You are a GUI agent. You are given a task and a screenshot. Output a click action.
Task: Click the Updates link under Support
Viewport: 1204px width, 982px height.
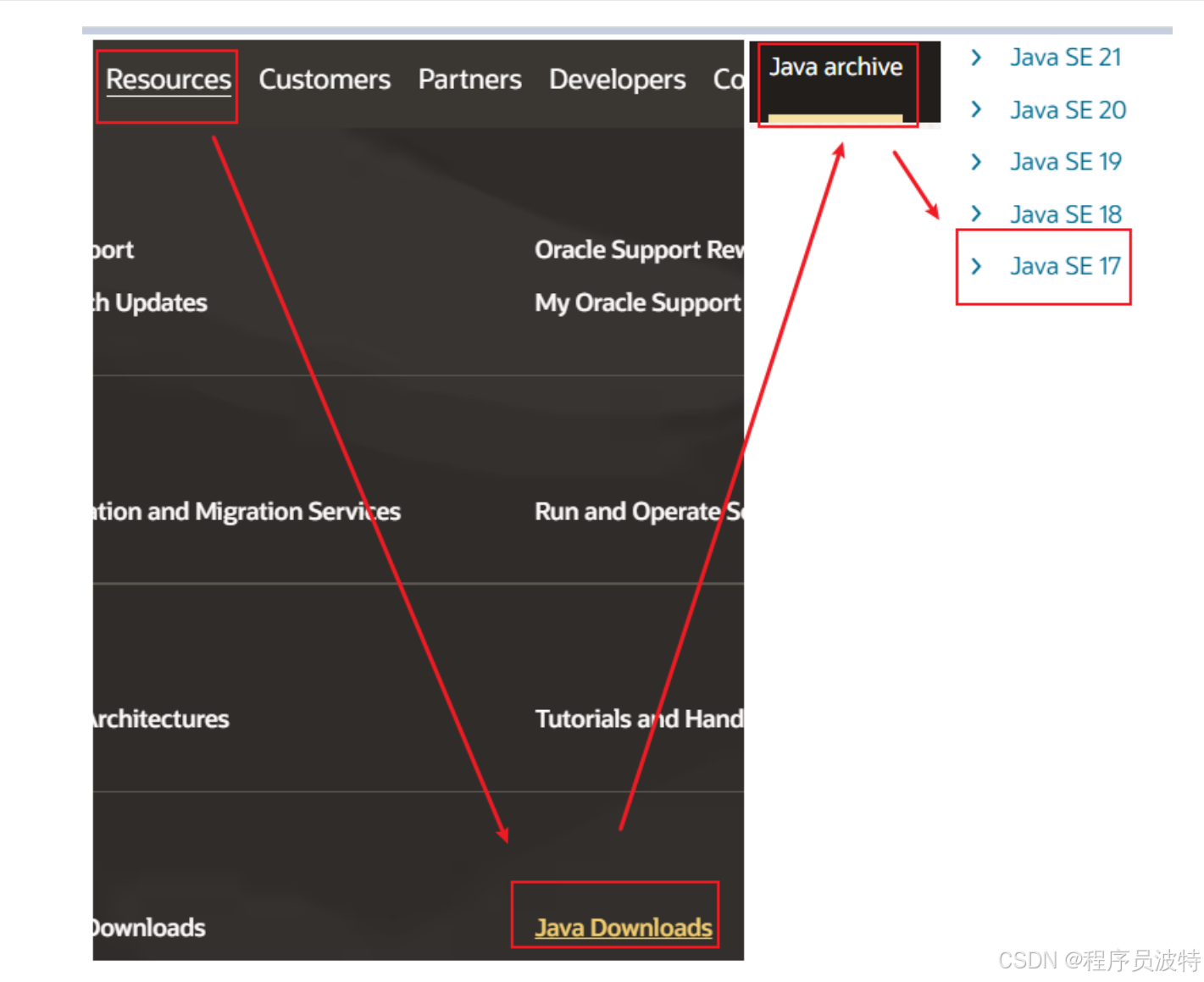[150, 303]
